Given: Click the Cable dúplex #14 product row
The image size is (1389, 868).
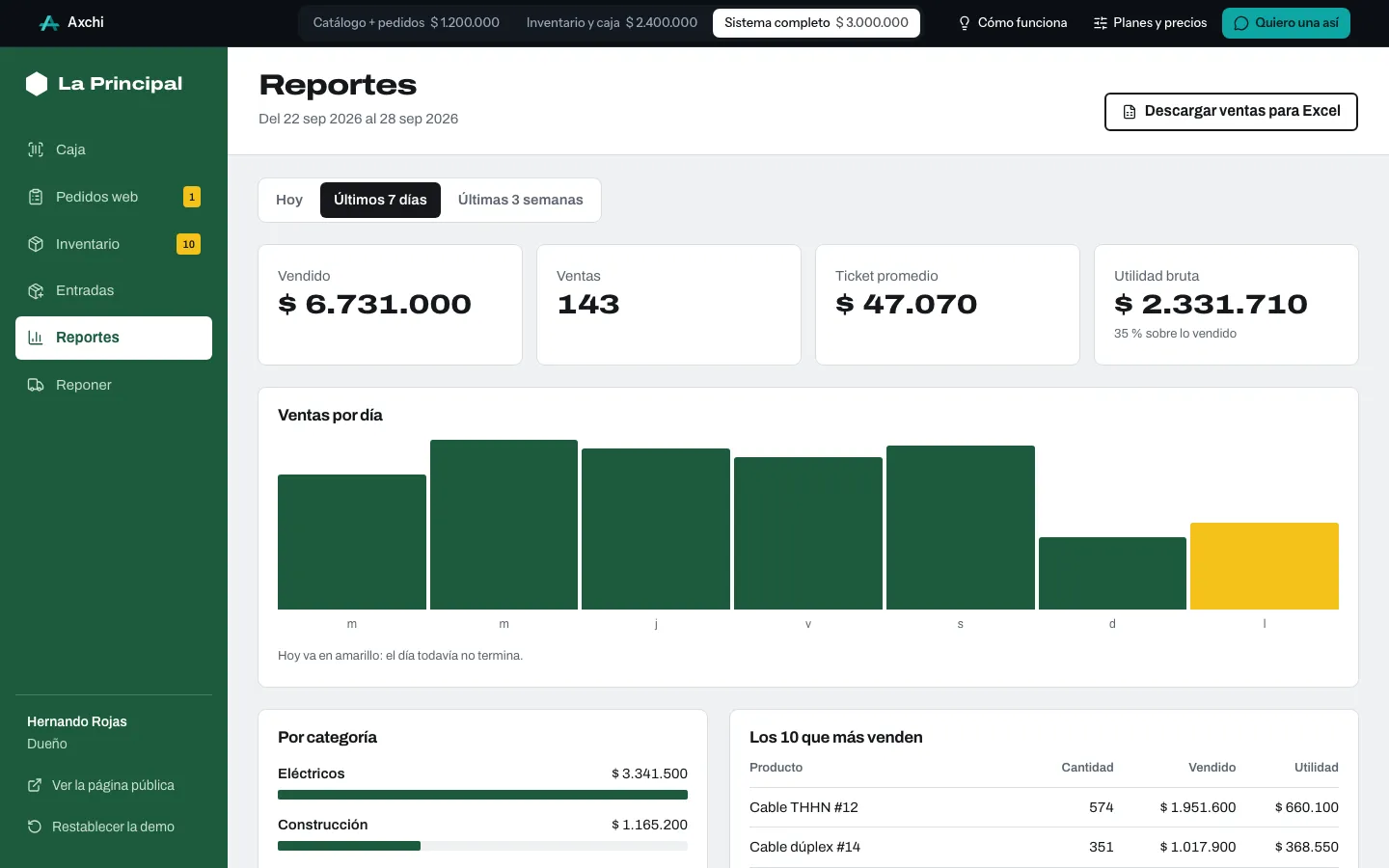Looking at the screenshot, I should click(x=1044, y=847).
